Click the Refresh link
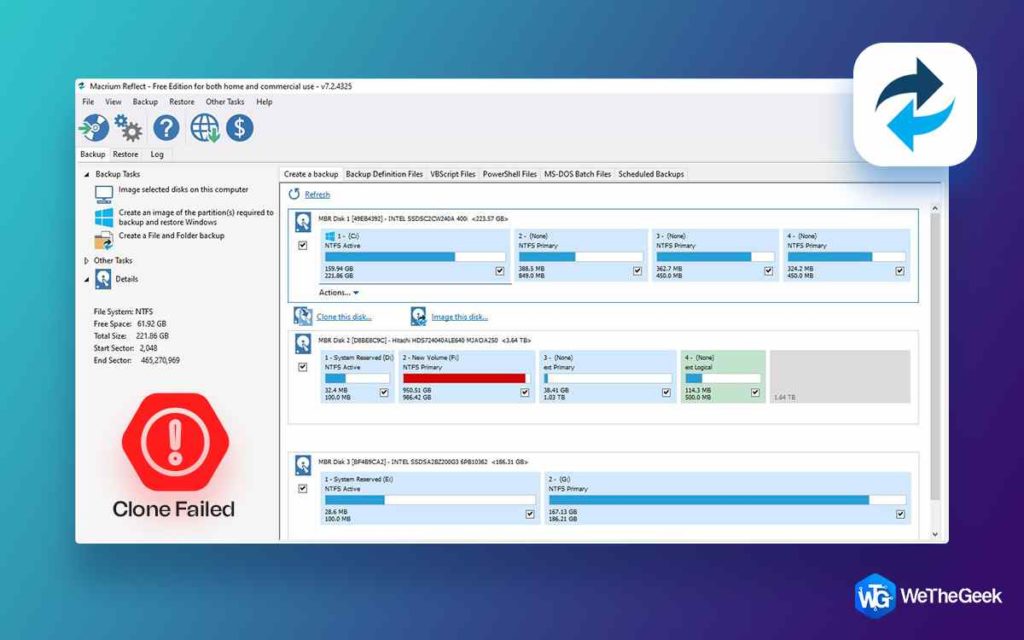Screen dimensions: 1024x640 tap(315, 194)
